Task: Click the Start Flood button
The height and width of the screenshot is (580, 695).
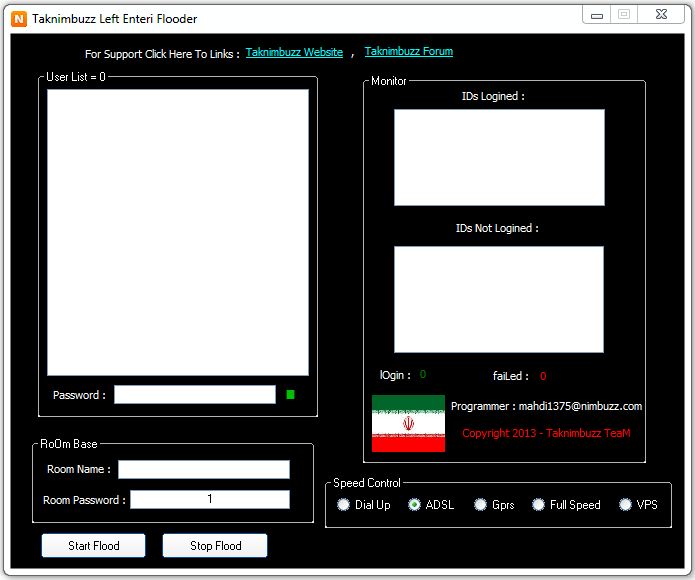Action: pos(94,545)
